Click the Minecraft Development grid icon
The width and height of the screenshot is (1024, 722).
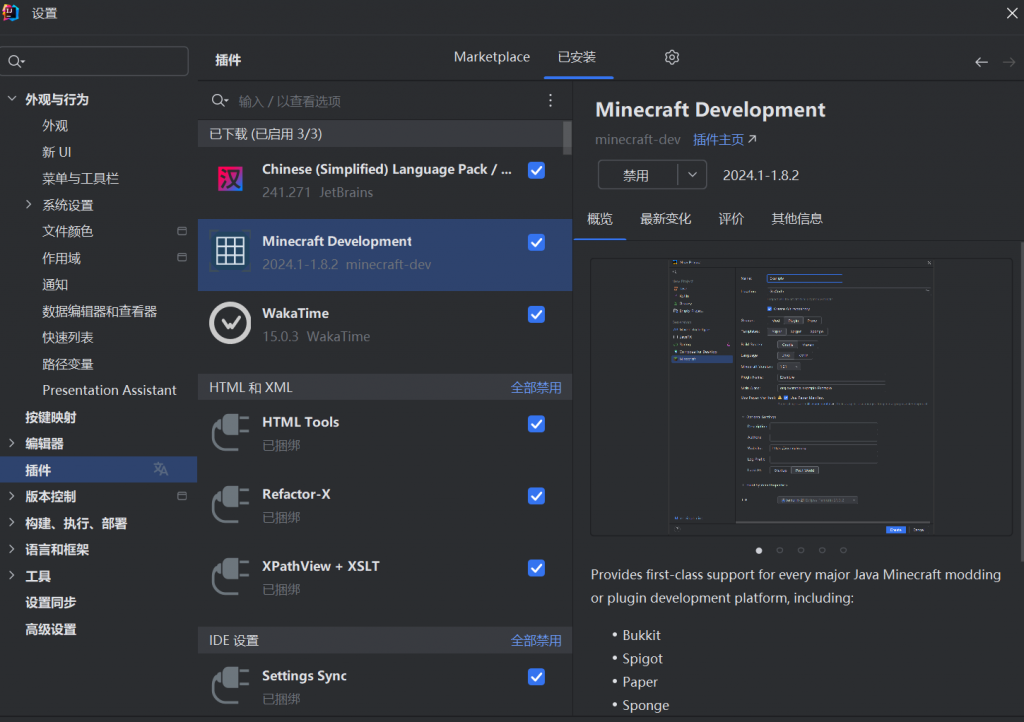pyautogui.click(x=231, y=251)
